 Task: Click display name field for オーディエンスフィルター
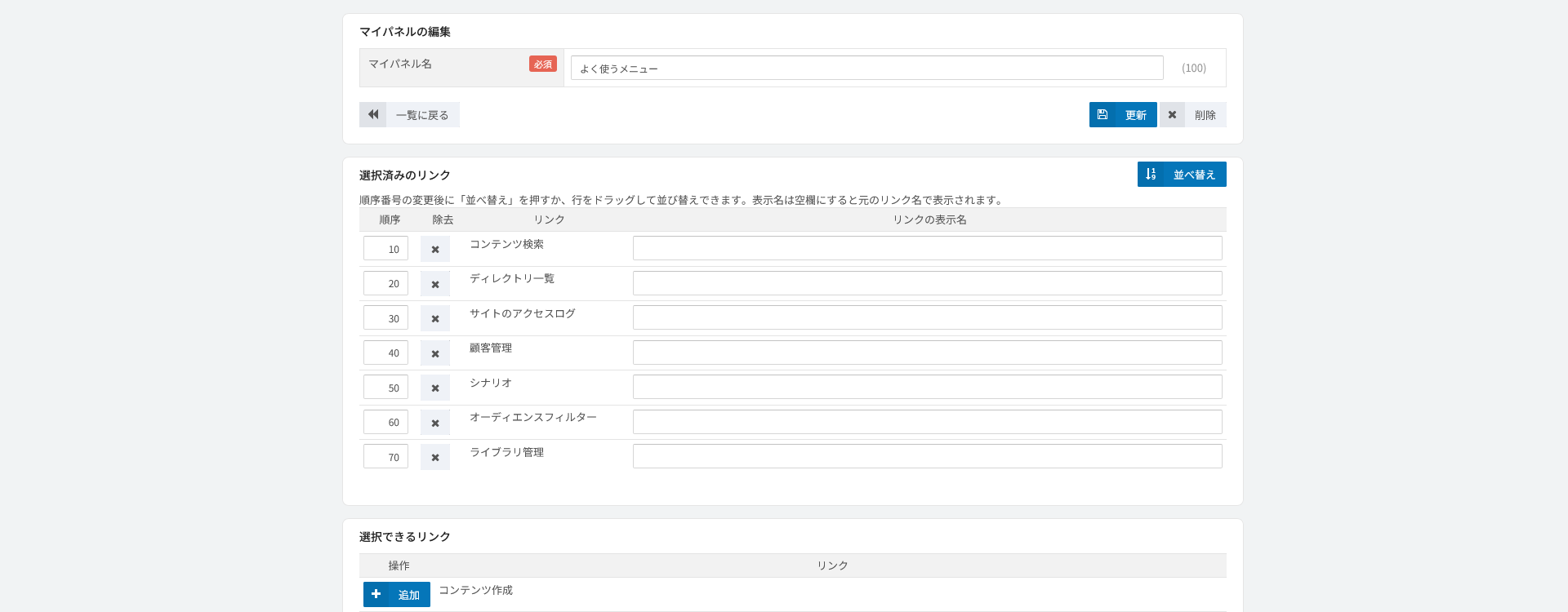(928, 422)
